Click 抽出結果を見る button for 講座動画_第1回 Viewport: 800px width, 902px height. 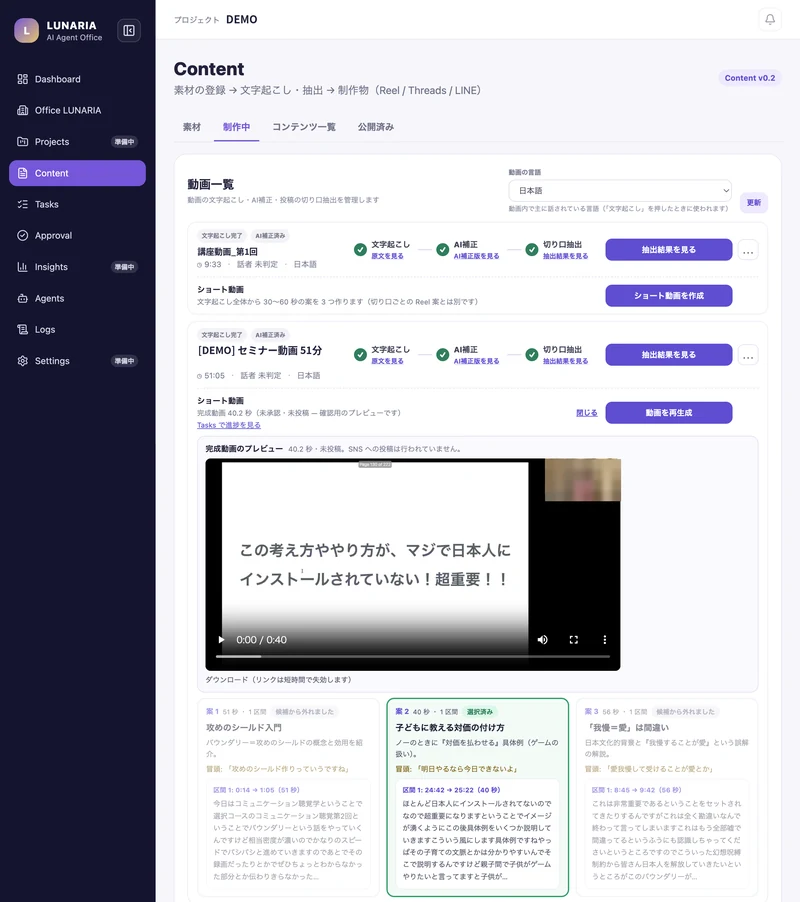tap(668, 250)
